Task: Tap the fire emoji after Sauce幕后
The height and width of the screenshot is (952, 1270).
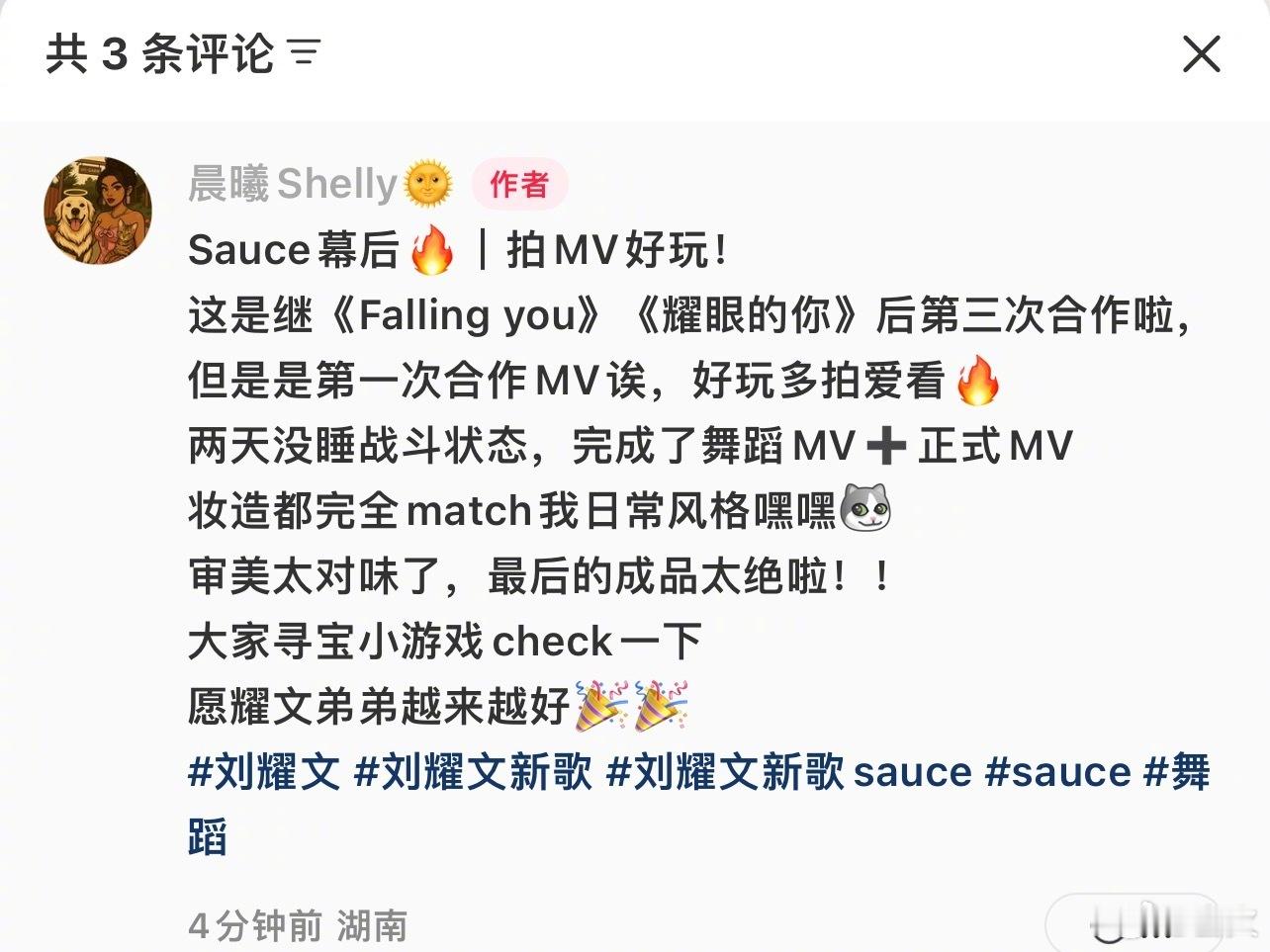Action: (432, 250)
